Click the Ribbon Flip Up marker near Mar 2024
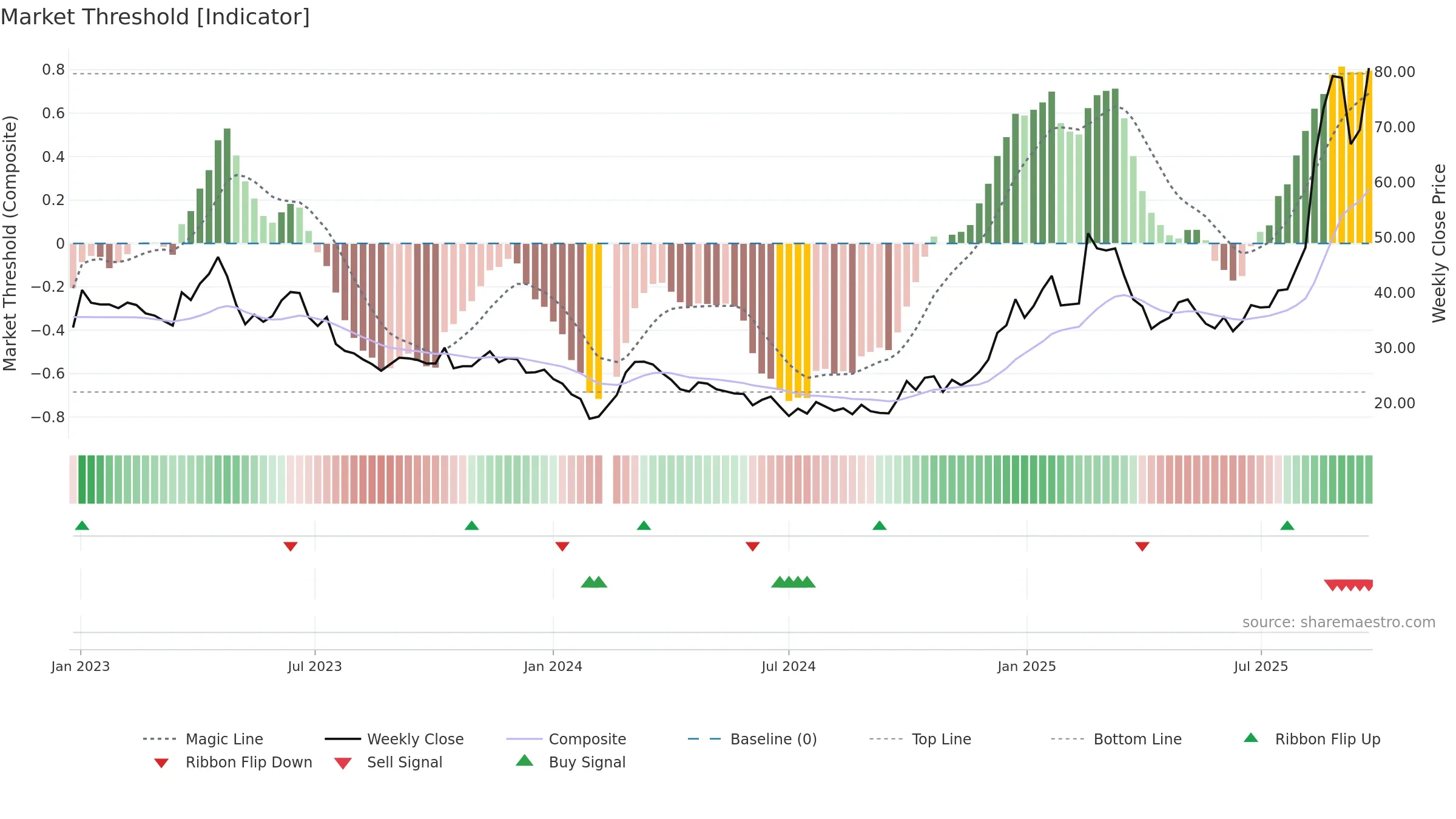 [644, 525]
